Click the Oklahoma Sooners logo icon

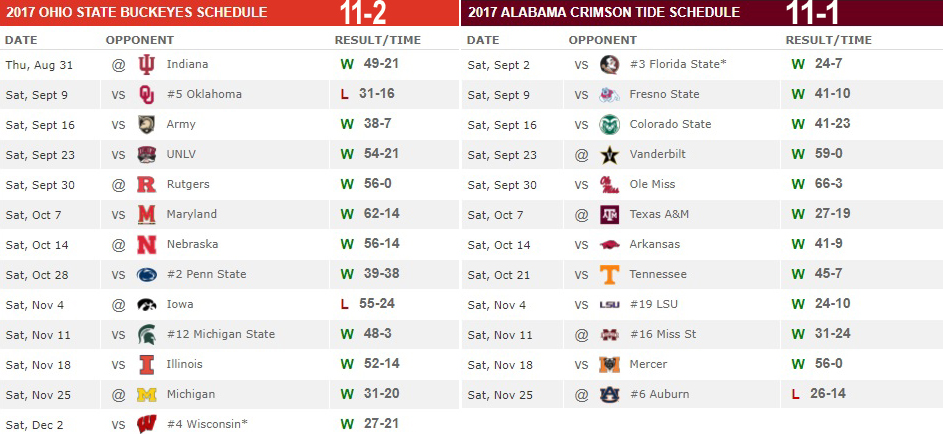[147, 95]
